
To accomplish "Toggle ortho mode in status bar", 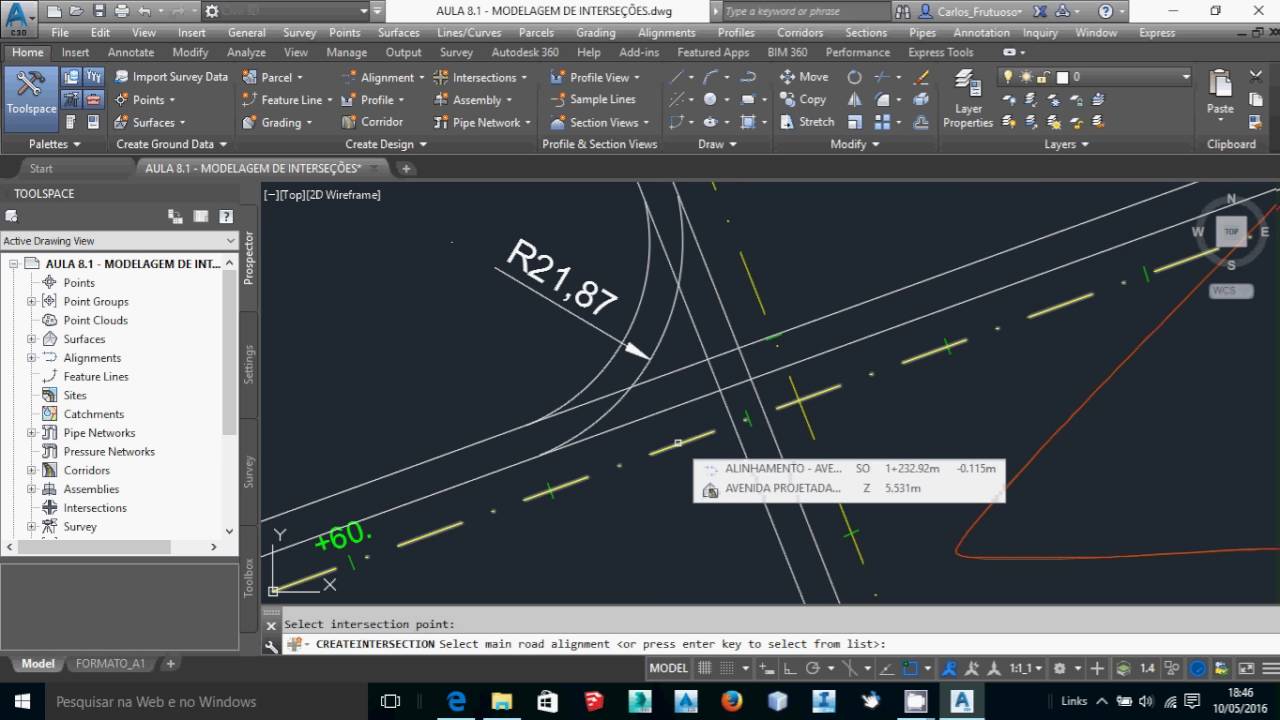I will tap(789, 668).
